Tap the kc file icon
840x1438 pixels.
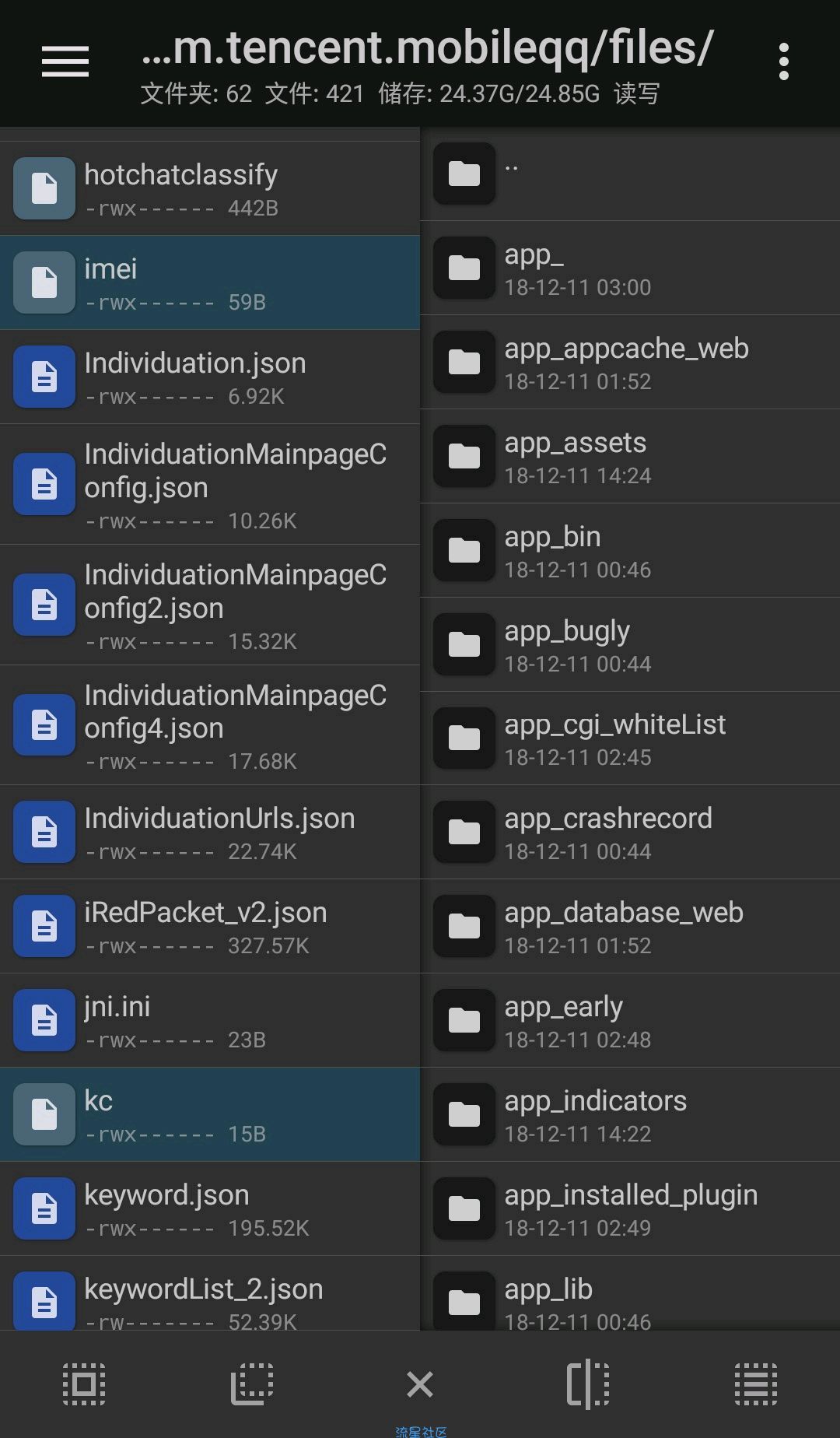pos(44,1114)
